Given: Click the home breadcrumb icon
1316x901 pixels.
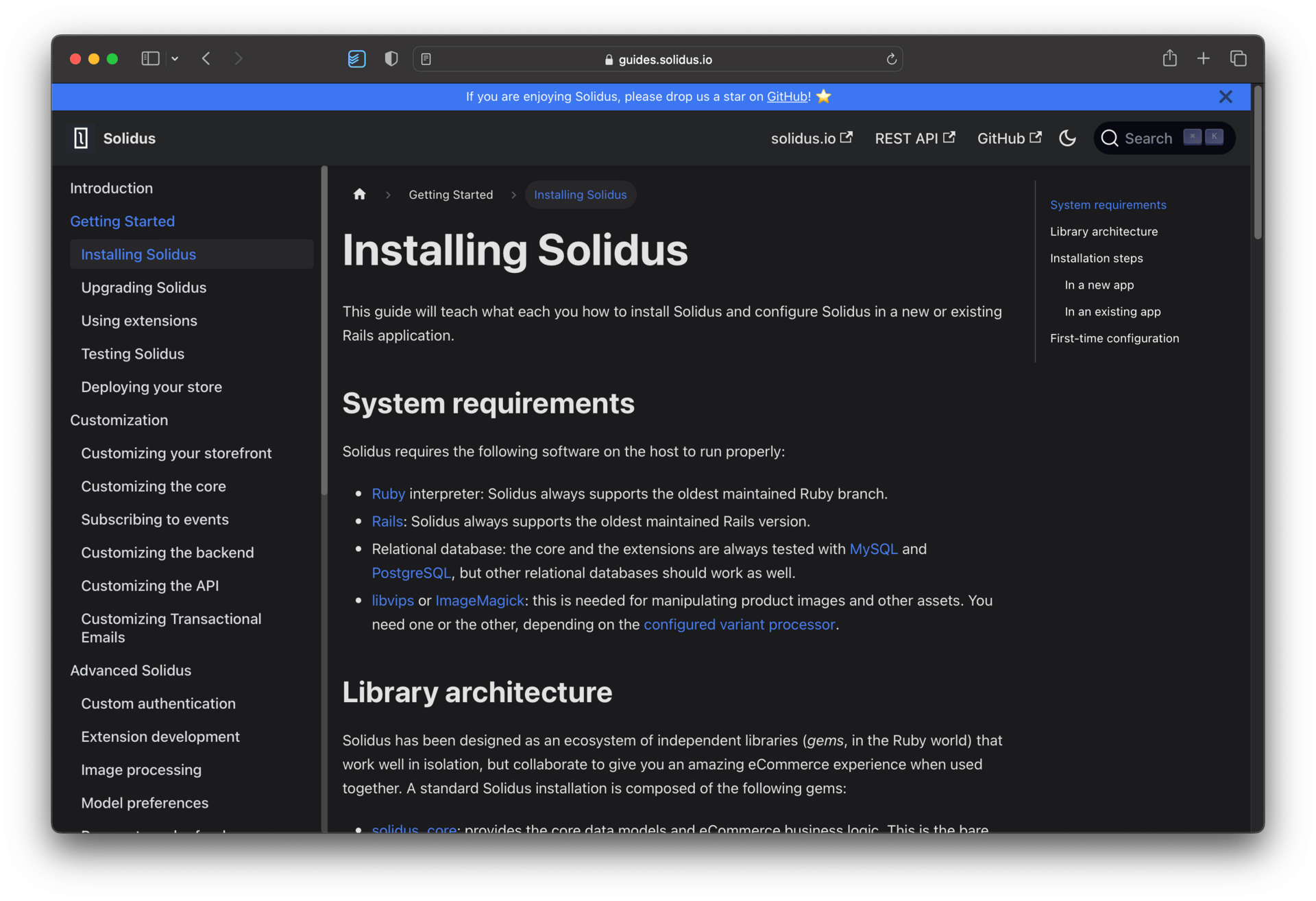Looking at the screenshot, I should pos(359,195).
